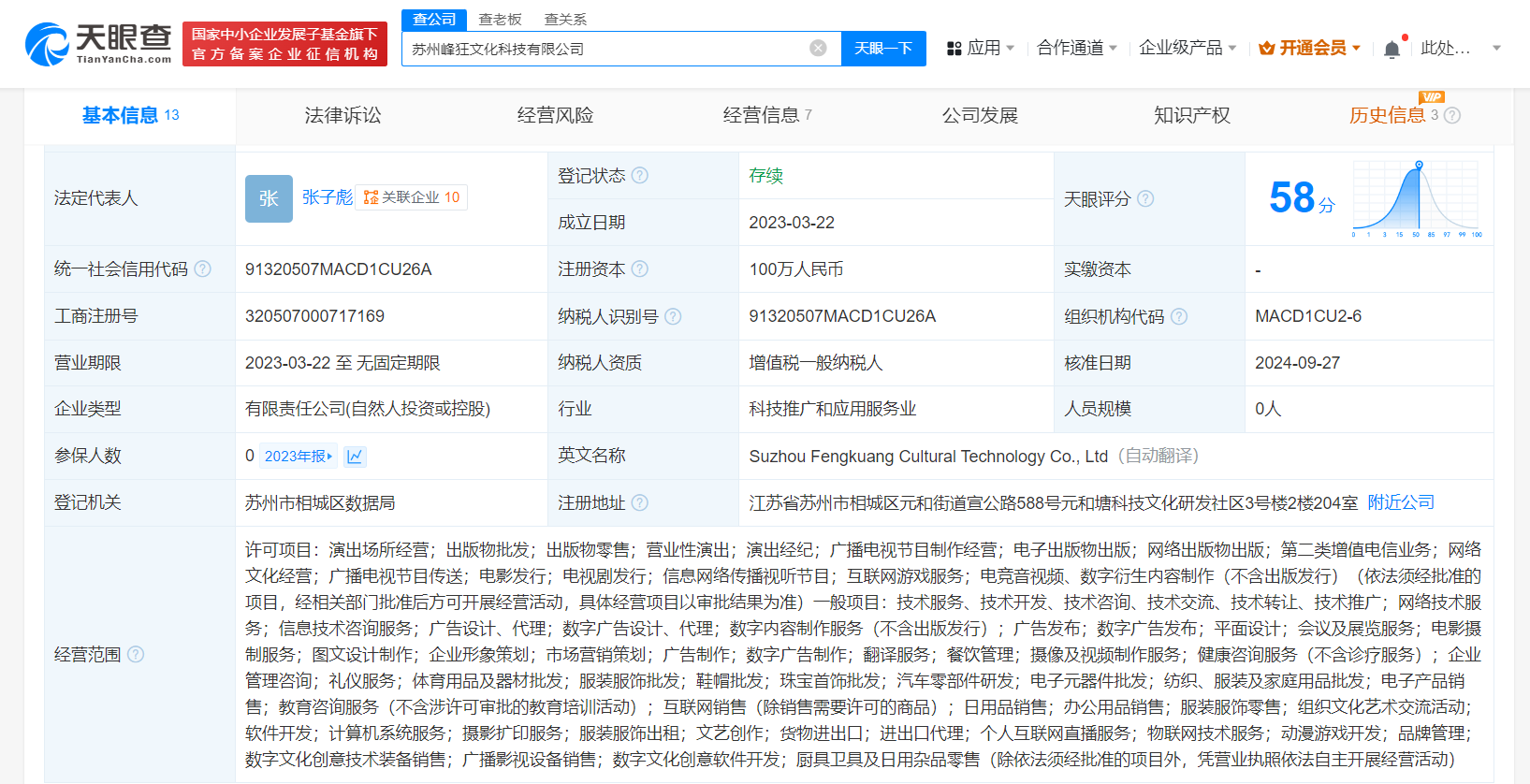Click the 存续 registration status value
This screenshot has width=1530, height=784.
click(765, 175)
